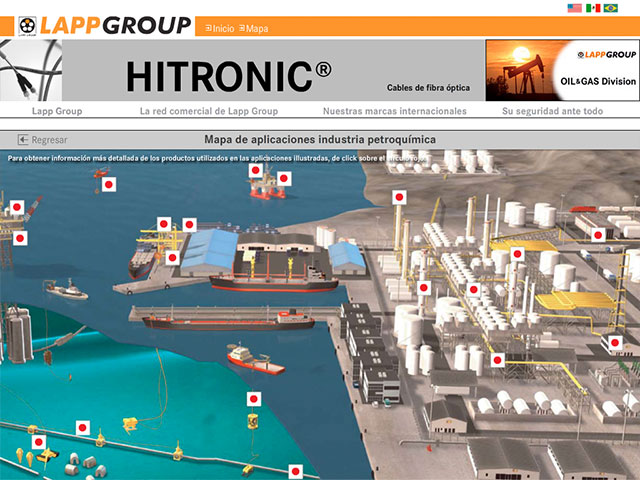Select red marker above yellow subsea ROV
640x480 pixels.
coord(39,442)
